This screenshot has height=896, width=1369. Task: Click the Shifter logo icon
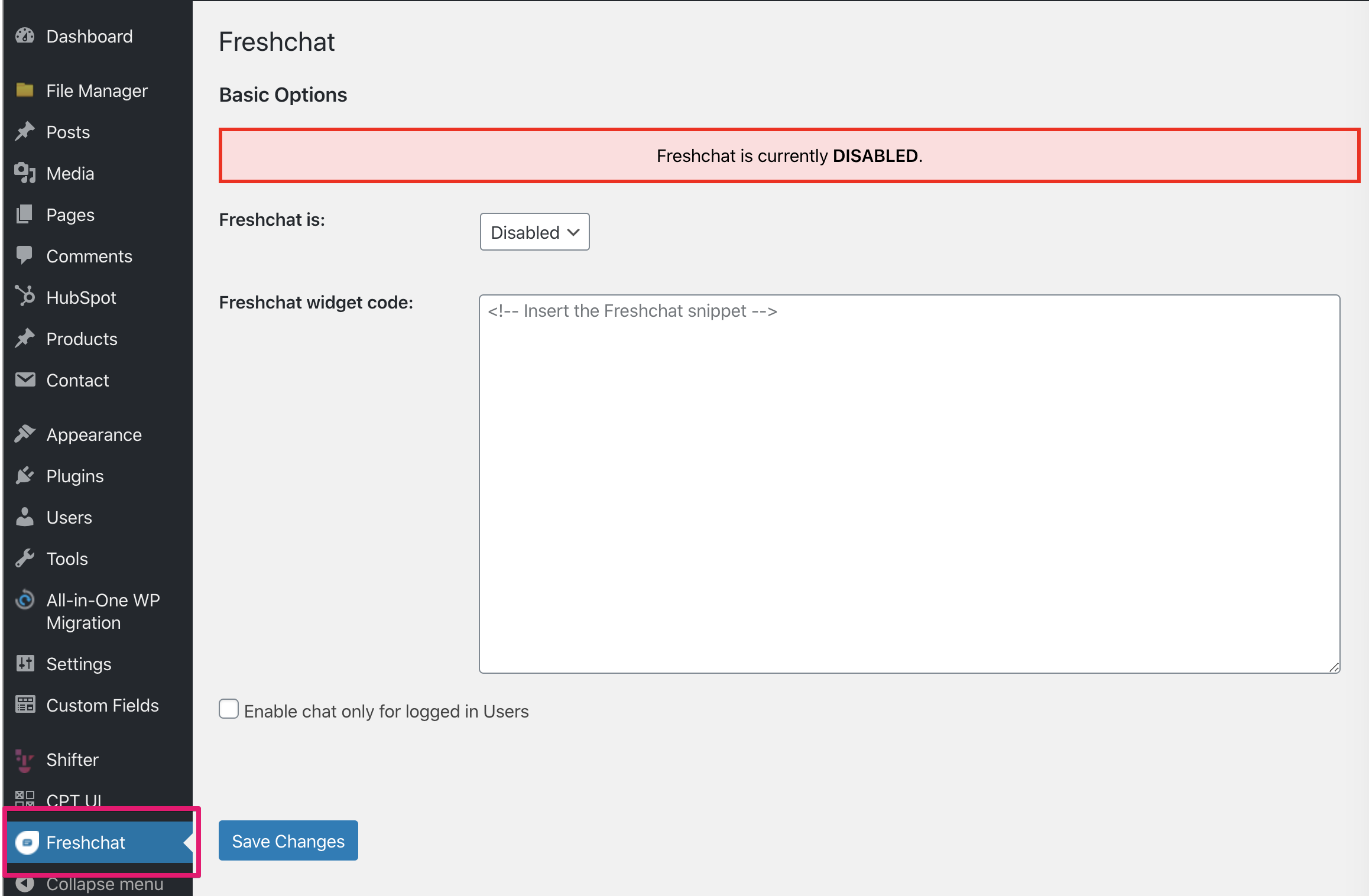25,760
